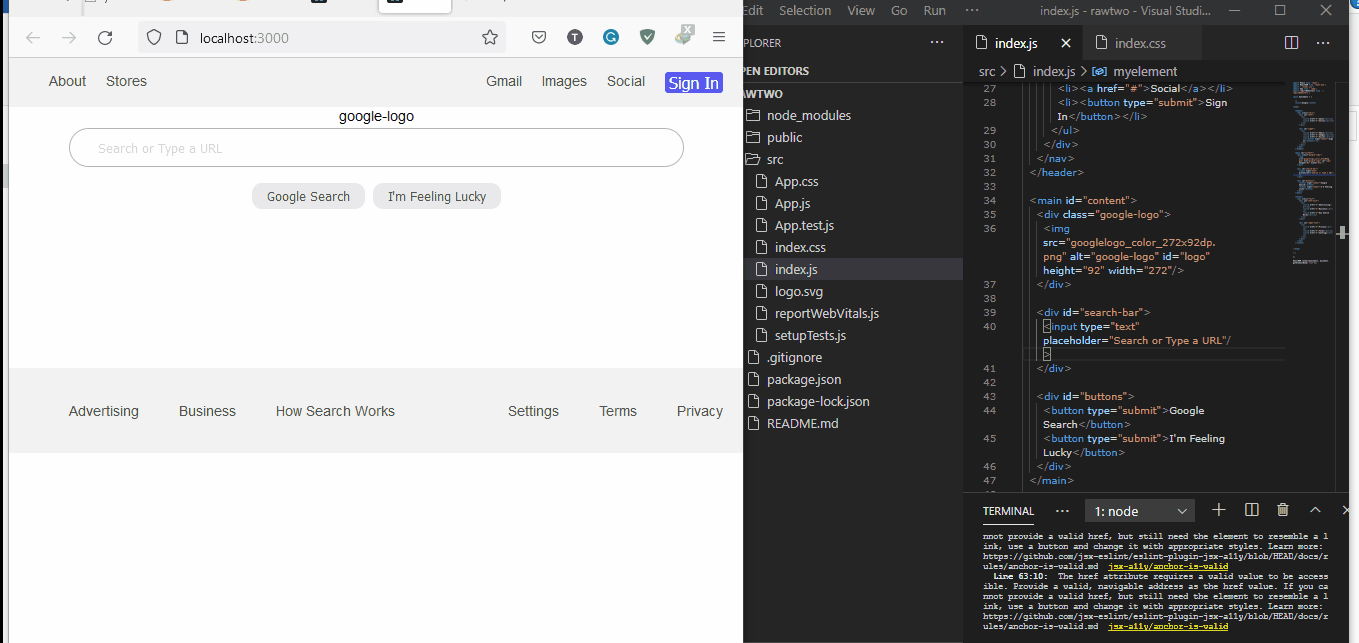
Task: Expand the node_modules folder
Action: [808, 115]
